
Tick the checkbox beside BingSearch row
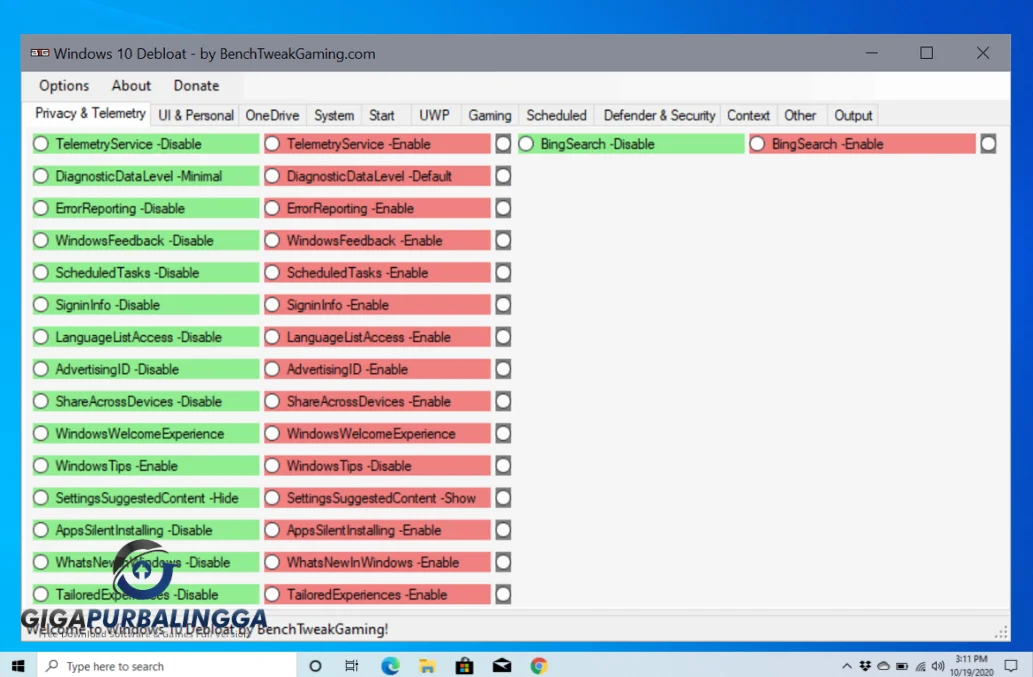coord(988,144)
